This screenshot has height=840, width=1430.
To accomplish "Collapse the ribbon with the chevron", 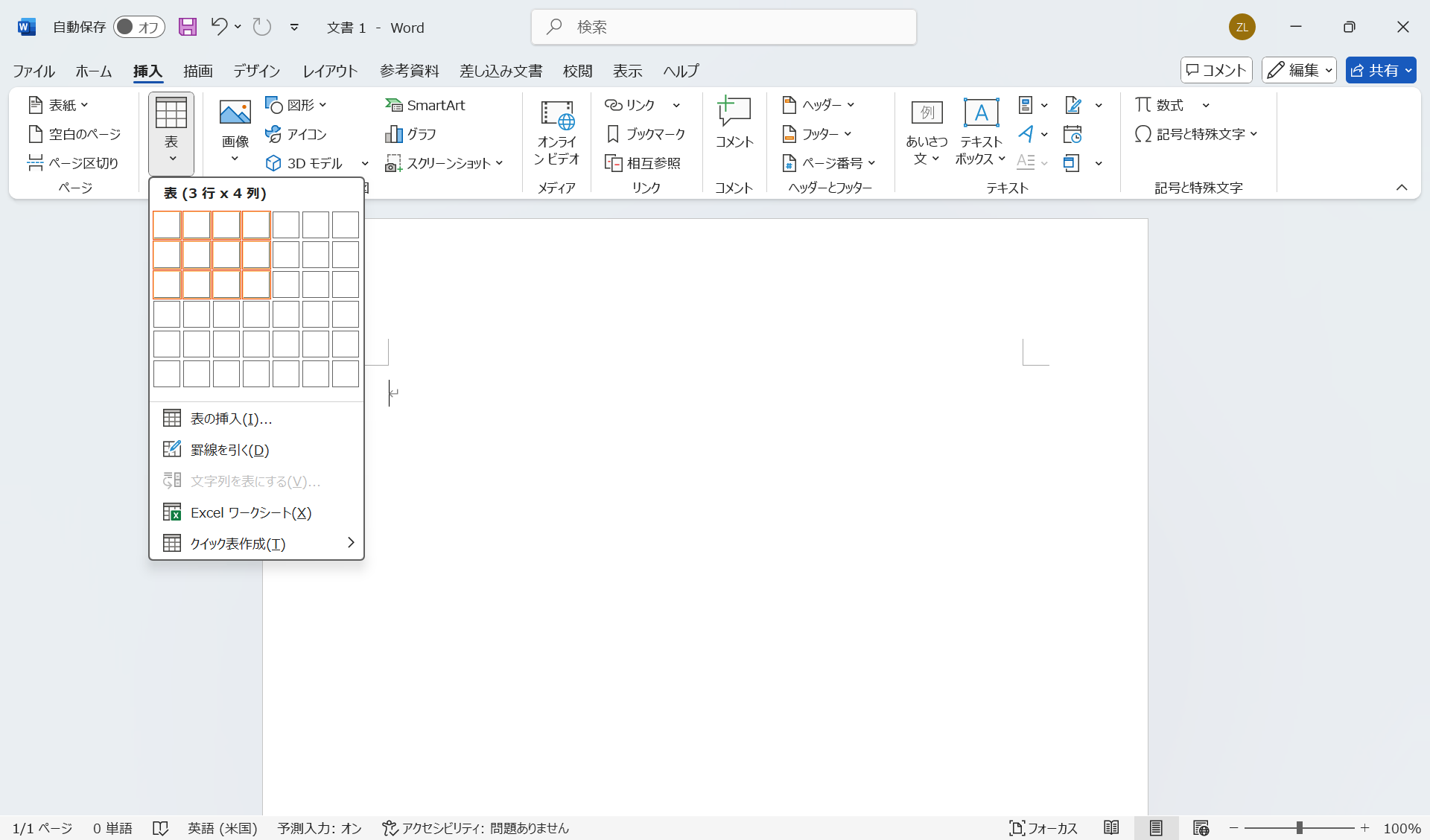I will (x=1402, y=188).
